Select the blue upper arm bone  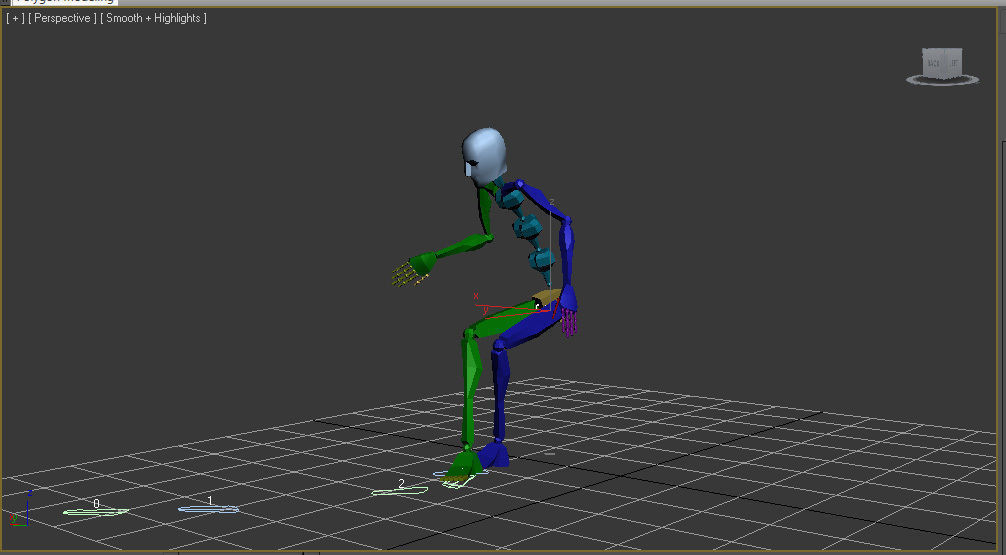pos(542,200)
